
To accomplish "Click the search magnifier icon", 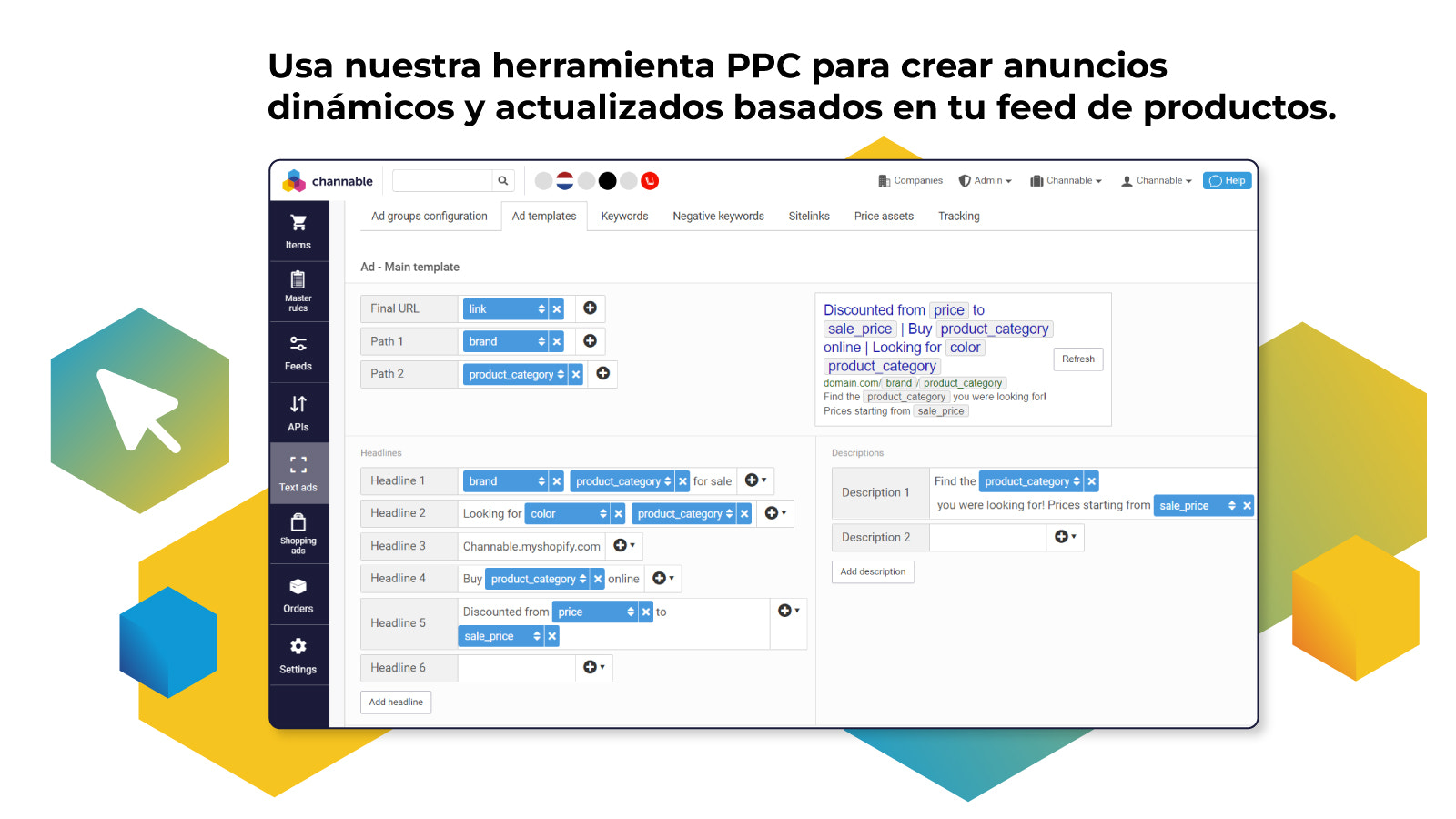I will 502,181.
